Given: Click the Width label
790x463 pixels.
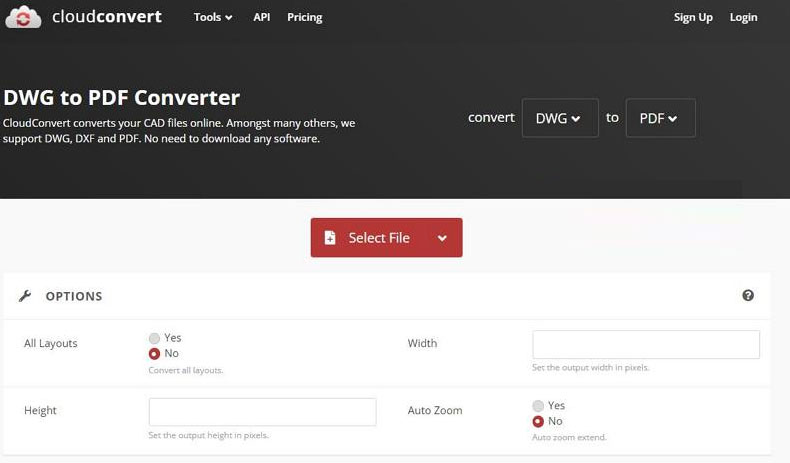Looking at the screenshot, I should [x=422, y=343].
